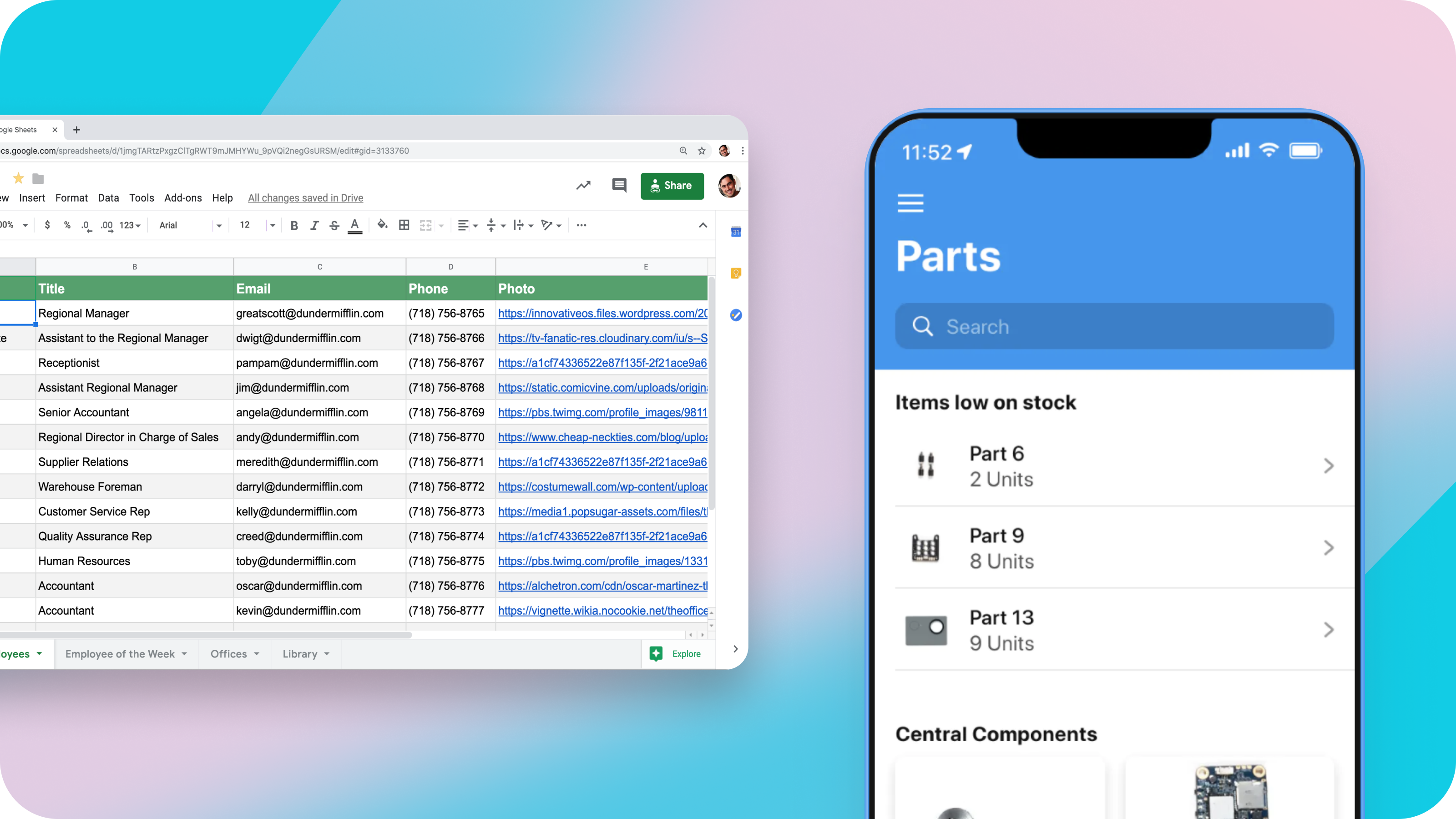The height and width of the screenshot is (819, 1456).
Task: Open Pam's photo link in row Receptionist
Action: pos(602,363)
